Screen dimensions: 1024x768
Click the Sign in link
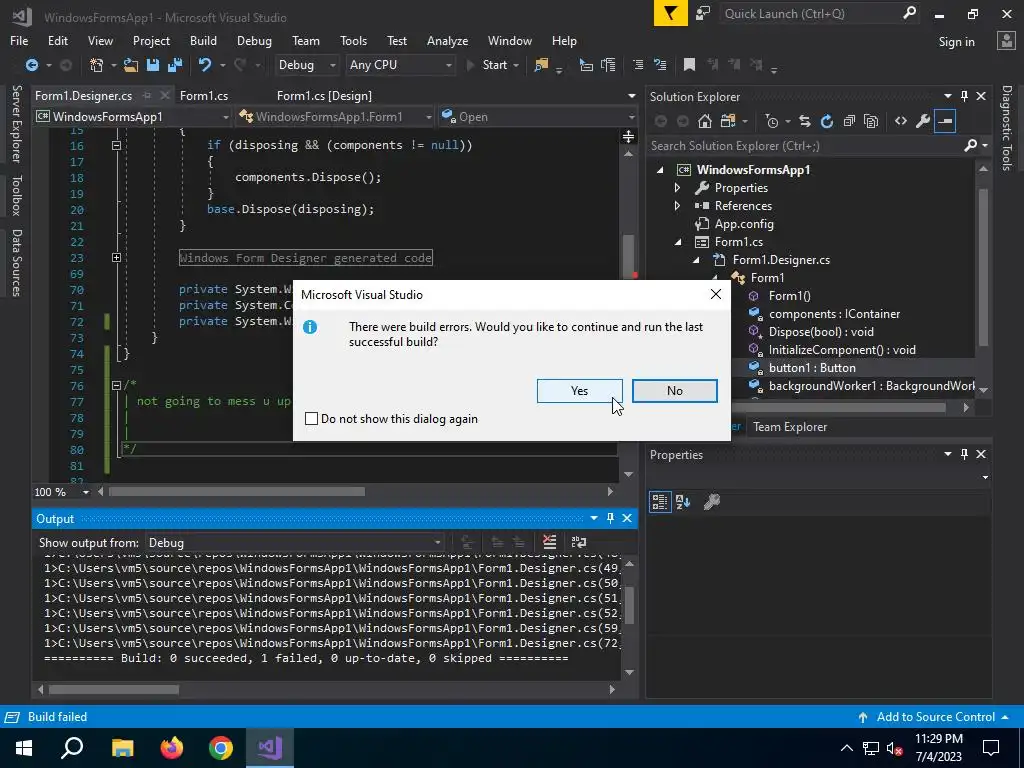[x=956, y=42]
